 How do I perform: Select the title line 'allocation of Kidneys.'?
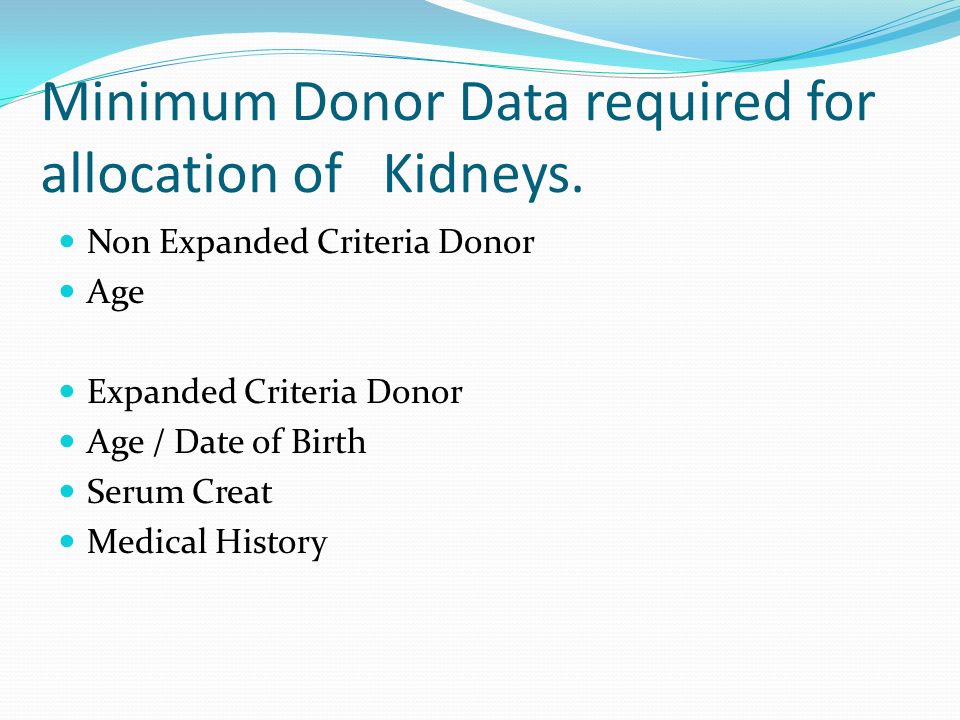(x=312, y=174)
